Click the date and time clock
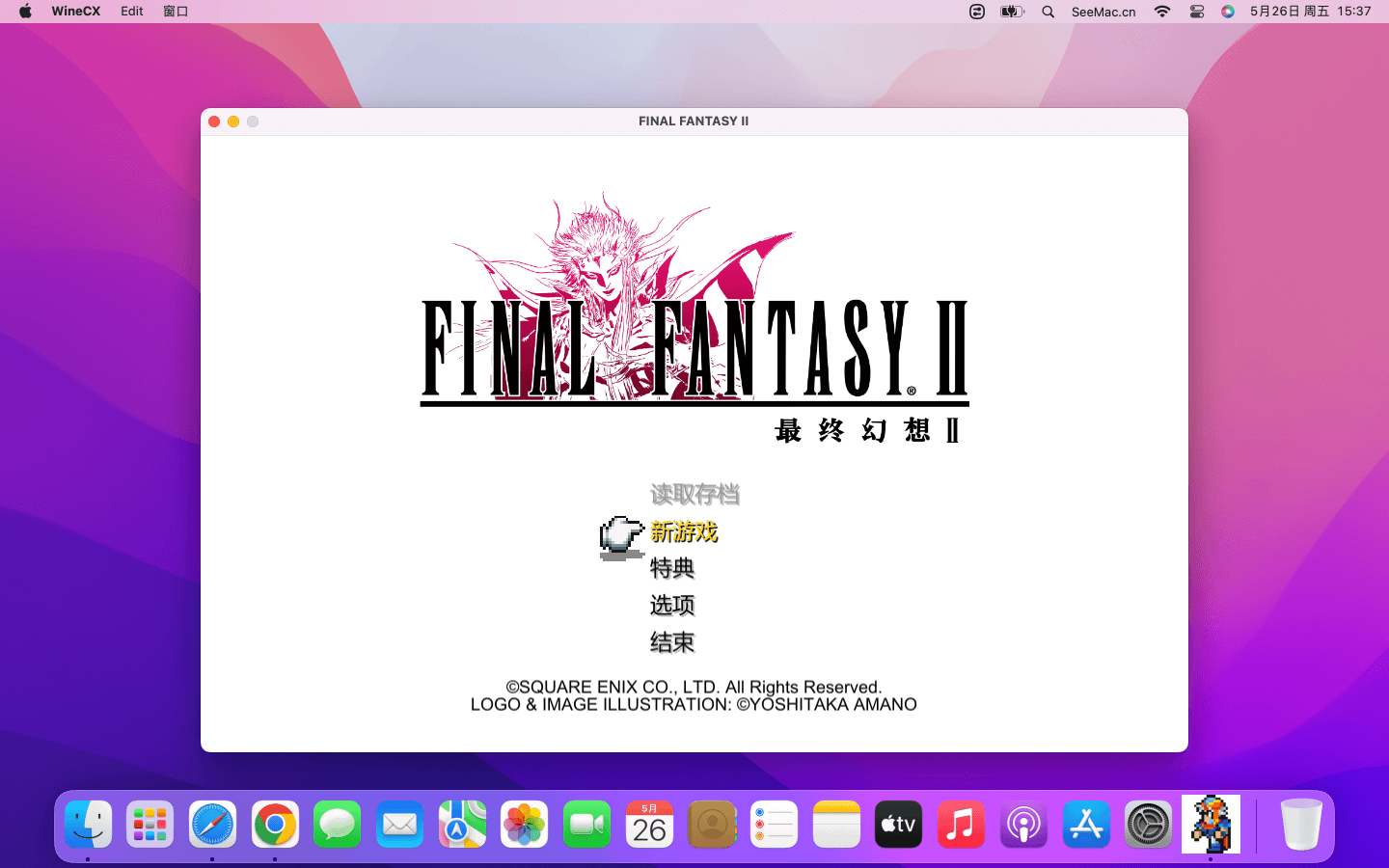The height and width of the screenshot is (868, 1389). point(1310,12)
